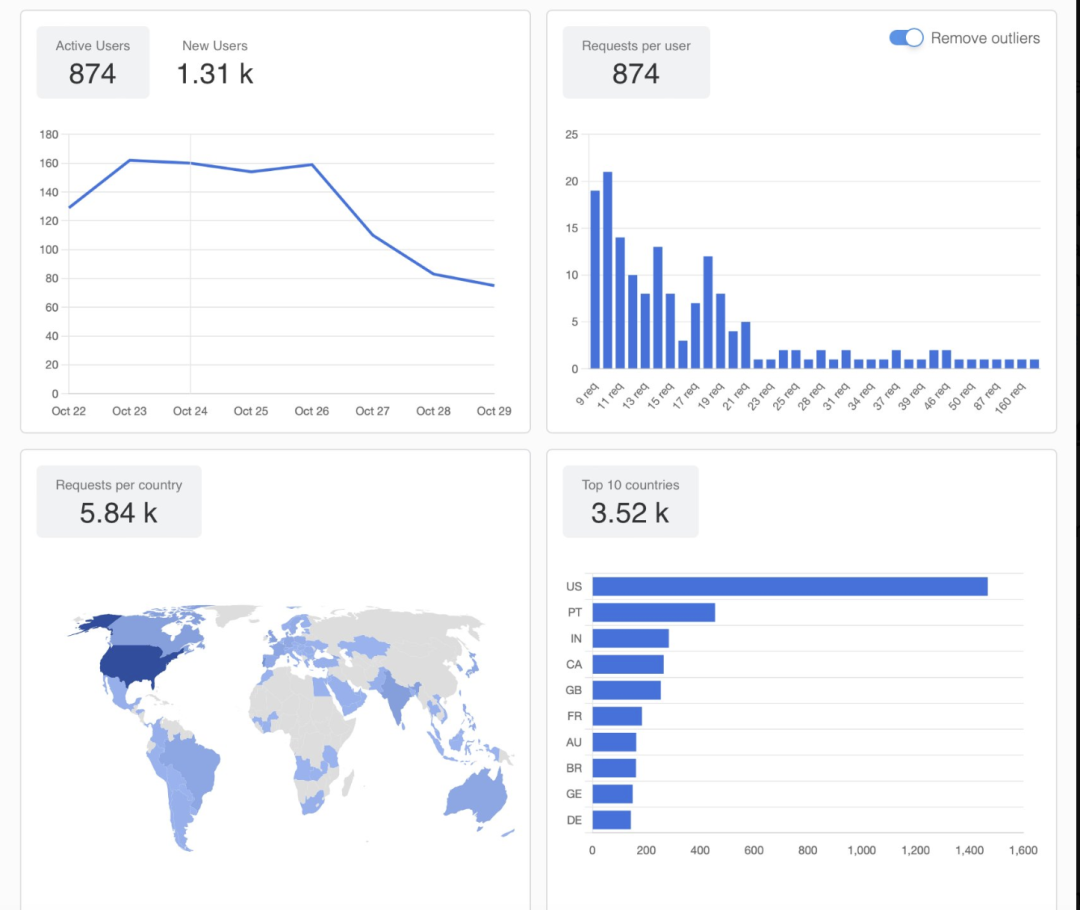Click the GE bar in countries chart

612,794
